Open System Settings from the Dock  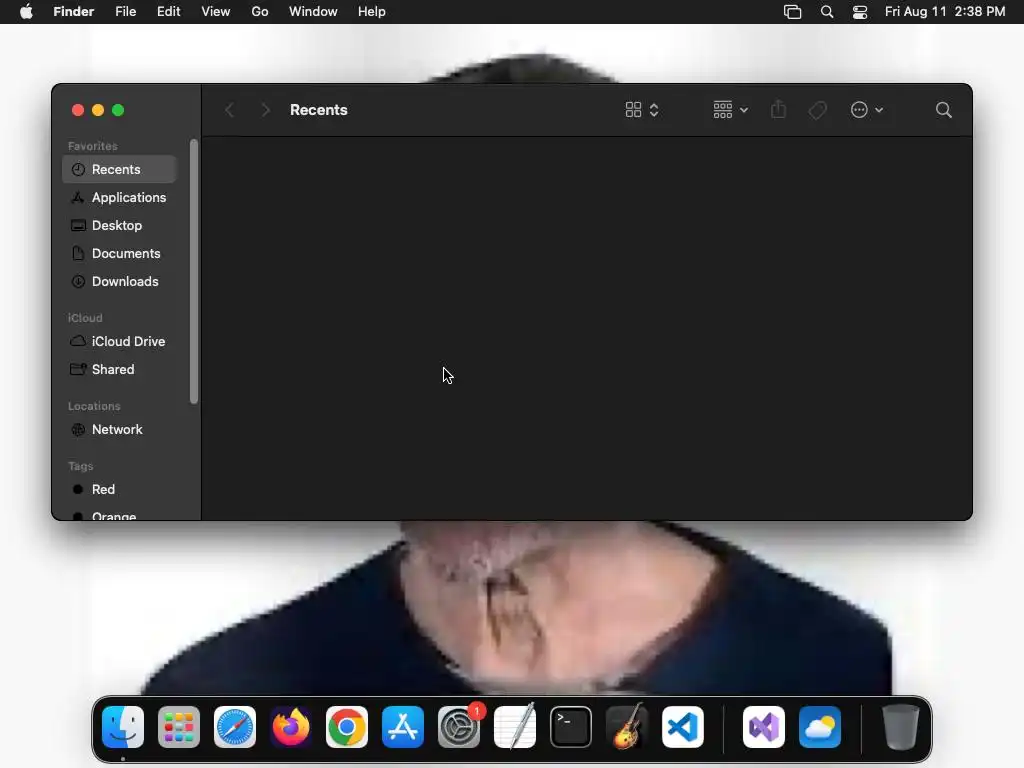459,727
